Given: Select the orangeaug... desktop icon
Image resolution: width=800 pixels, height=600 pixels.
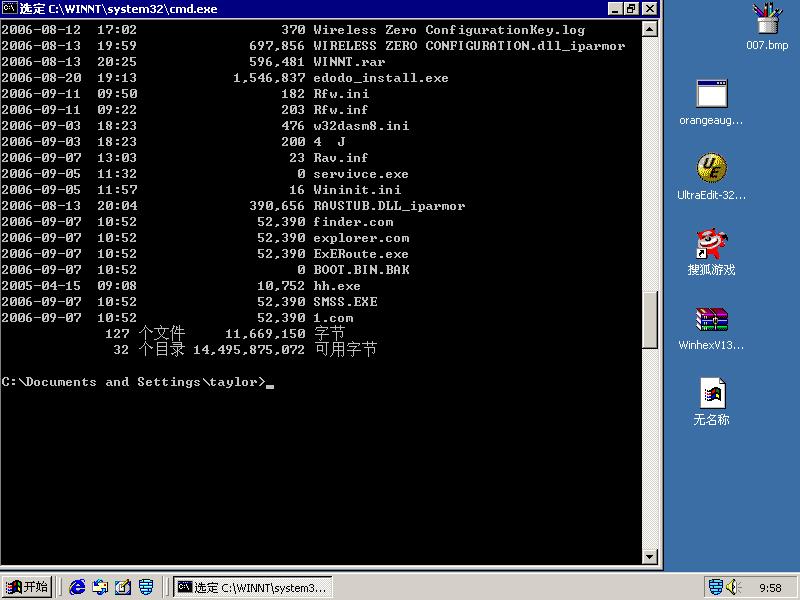Looking at the screenshot, I should click(711, 102).
